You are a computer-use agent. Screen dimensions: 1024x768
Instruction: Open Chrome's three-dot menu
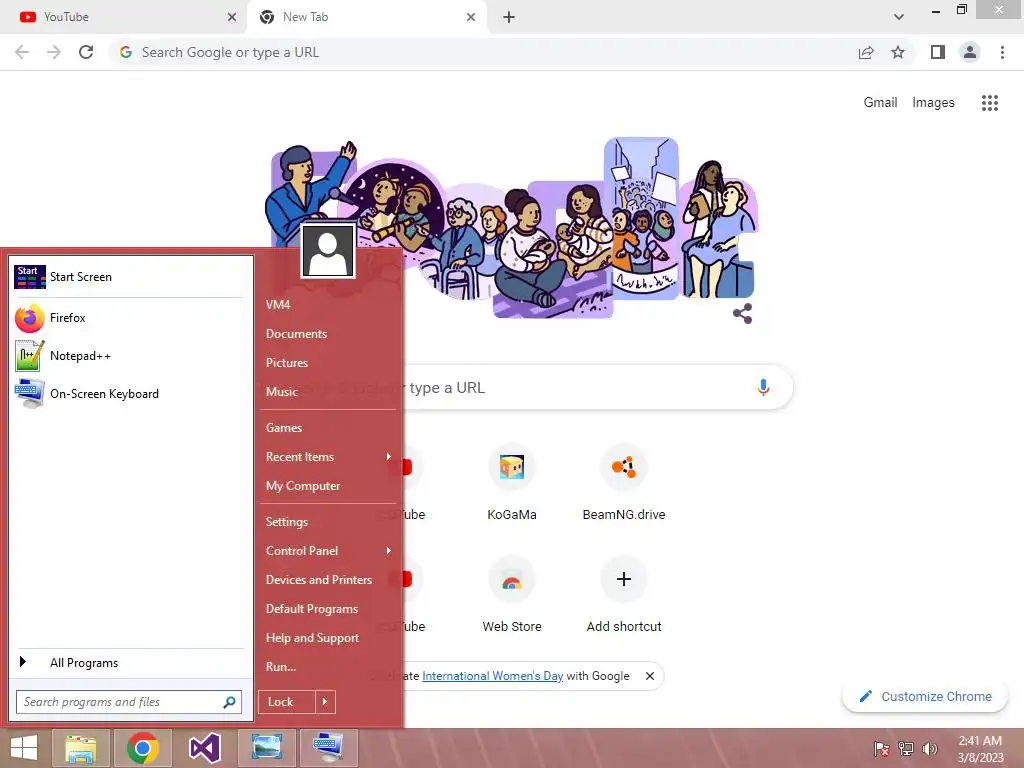coord(1002,52)
